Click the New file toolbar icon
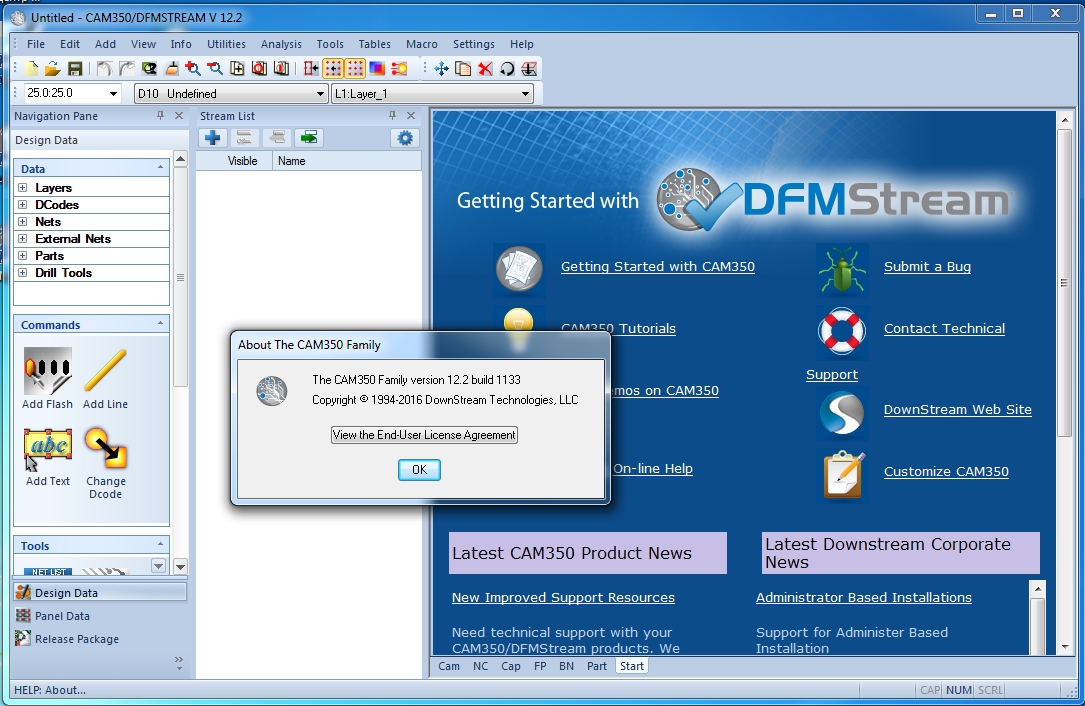Viewport: 1085px width, 706px height. 31,69
